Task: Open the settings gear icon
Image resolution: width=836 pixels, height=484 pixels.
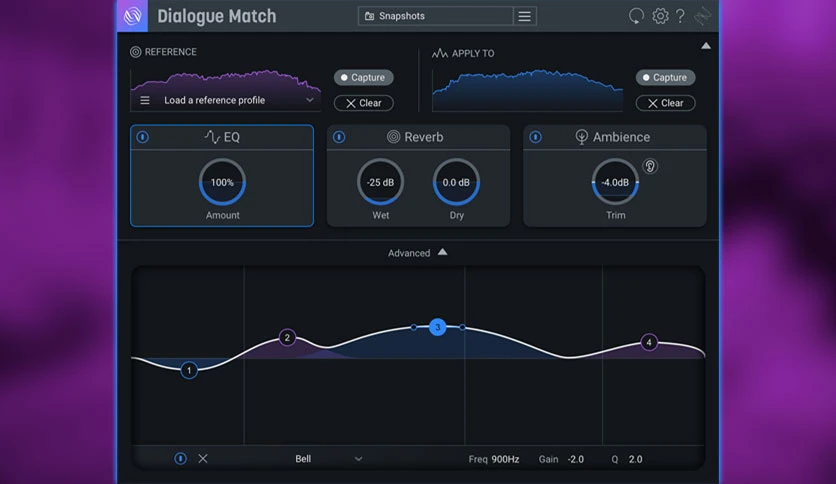Action: pyautogui.click(x=660, y=16)
